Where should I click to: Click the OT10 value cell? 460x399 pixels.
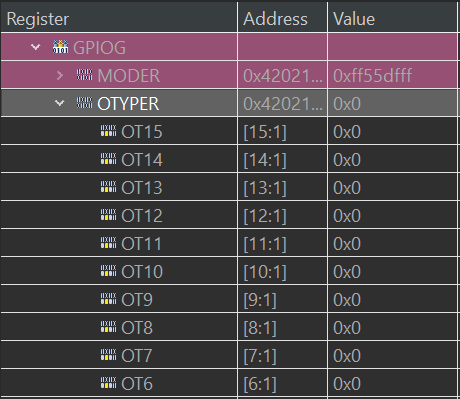tap(392, 271)
